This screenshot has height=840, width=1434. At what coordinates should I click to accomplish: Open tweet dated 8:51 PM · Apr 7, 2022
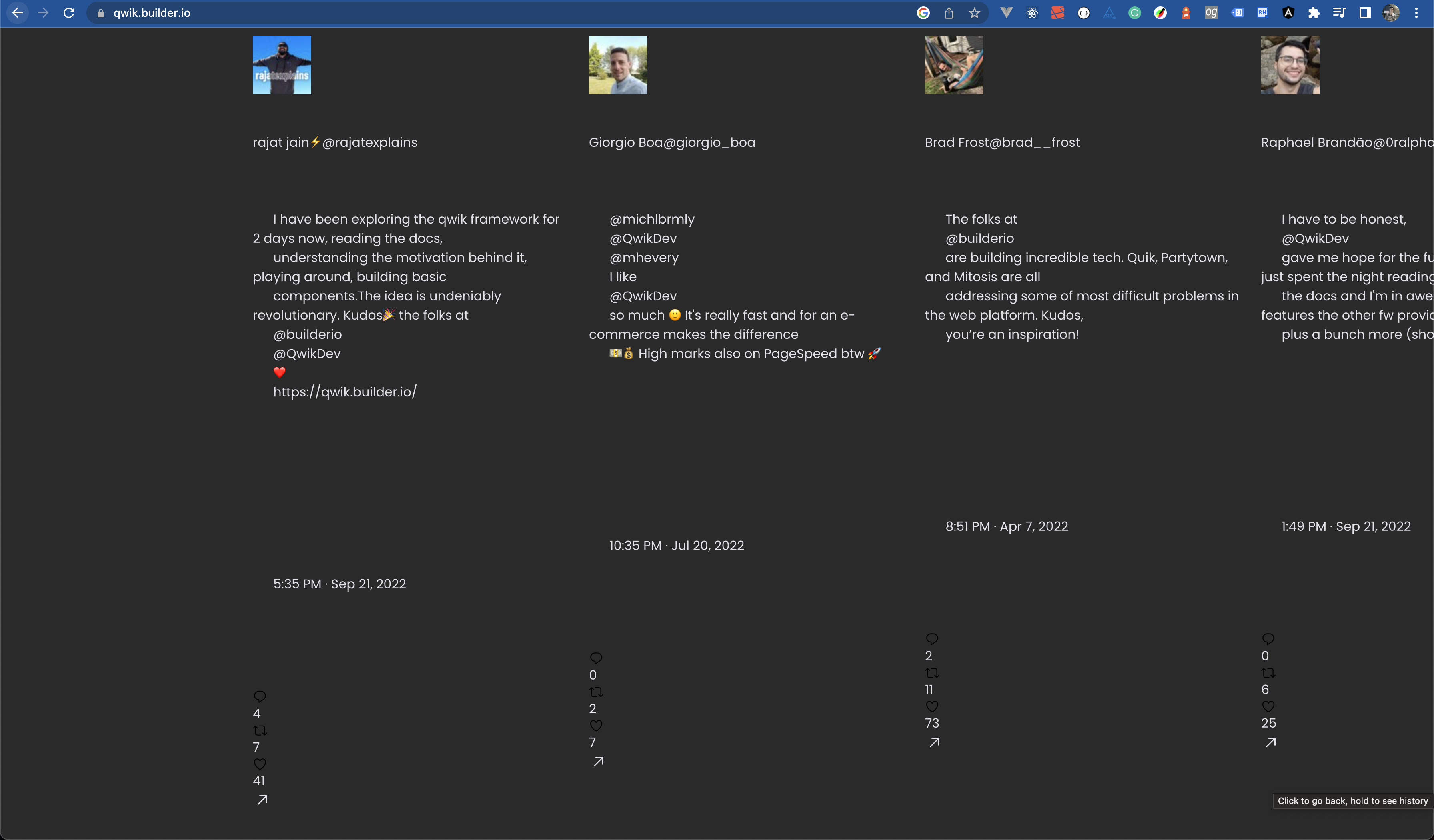point(1007,526)
